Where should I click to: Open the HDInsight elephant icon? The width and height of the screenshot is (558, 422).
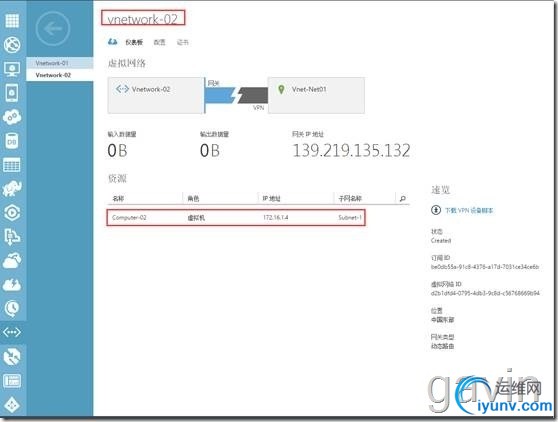coord(12,189)
